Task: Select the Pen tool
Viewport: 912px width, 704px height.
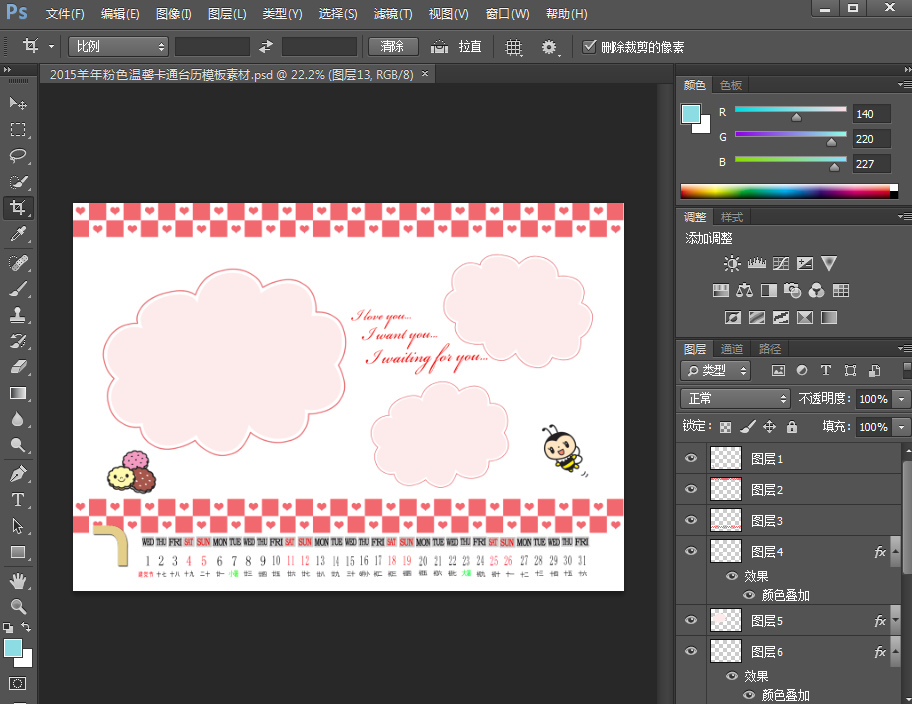Action: 18,473
